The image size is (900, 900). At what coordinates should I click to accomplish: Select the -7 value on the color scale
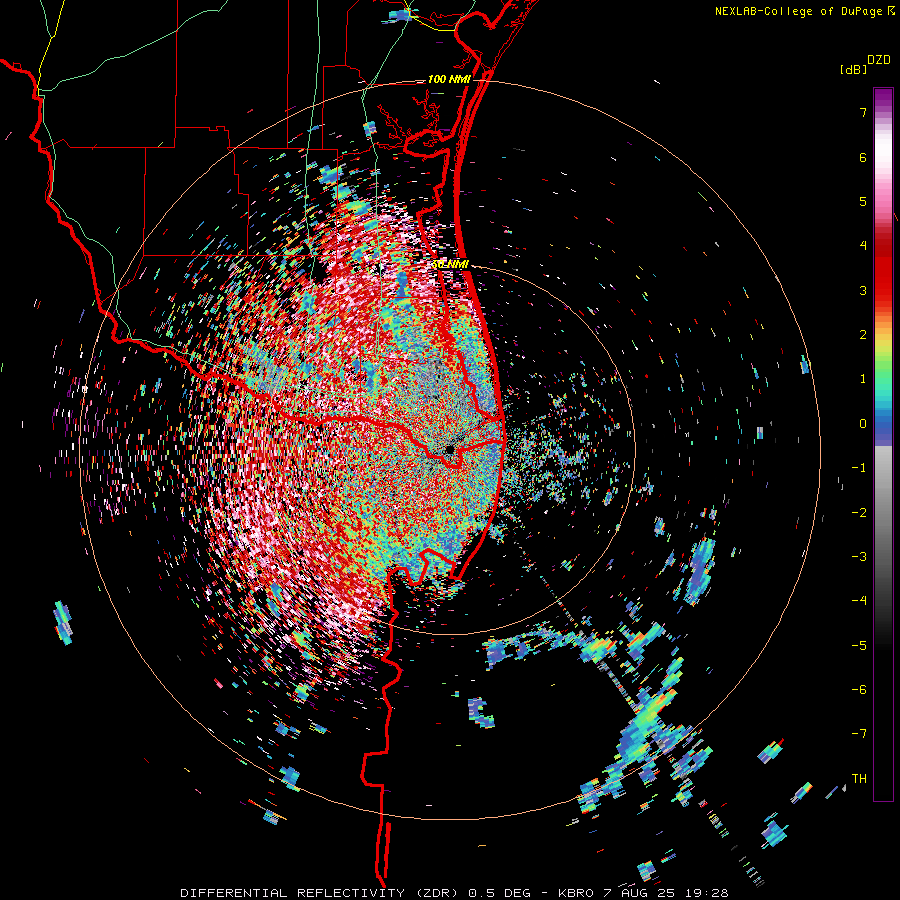tap(859, 734)
